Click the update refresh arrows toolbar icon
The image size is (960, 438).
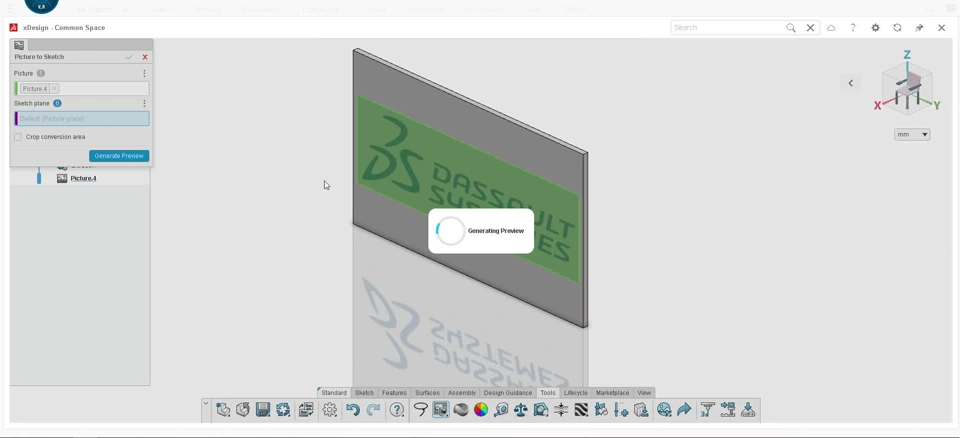click(x=283, y=410)
